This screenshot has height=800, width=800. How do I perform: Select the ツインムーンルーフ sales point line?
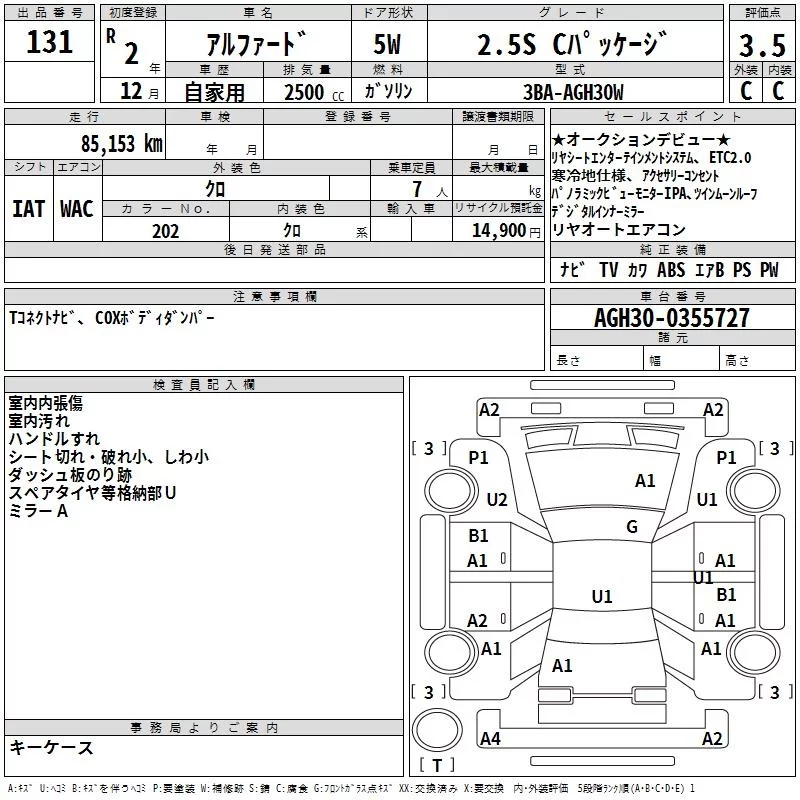tap(654, 193)
